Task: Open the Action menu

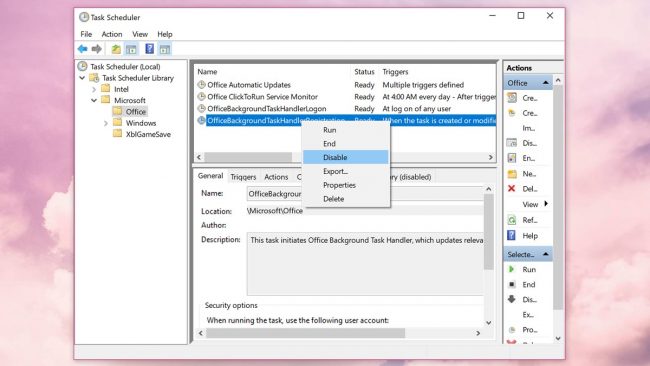Action: tap(112, 34)
